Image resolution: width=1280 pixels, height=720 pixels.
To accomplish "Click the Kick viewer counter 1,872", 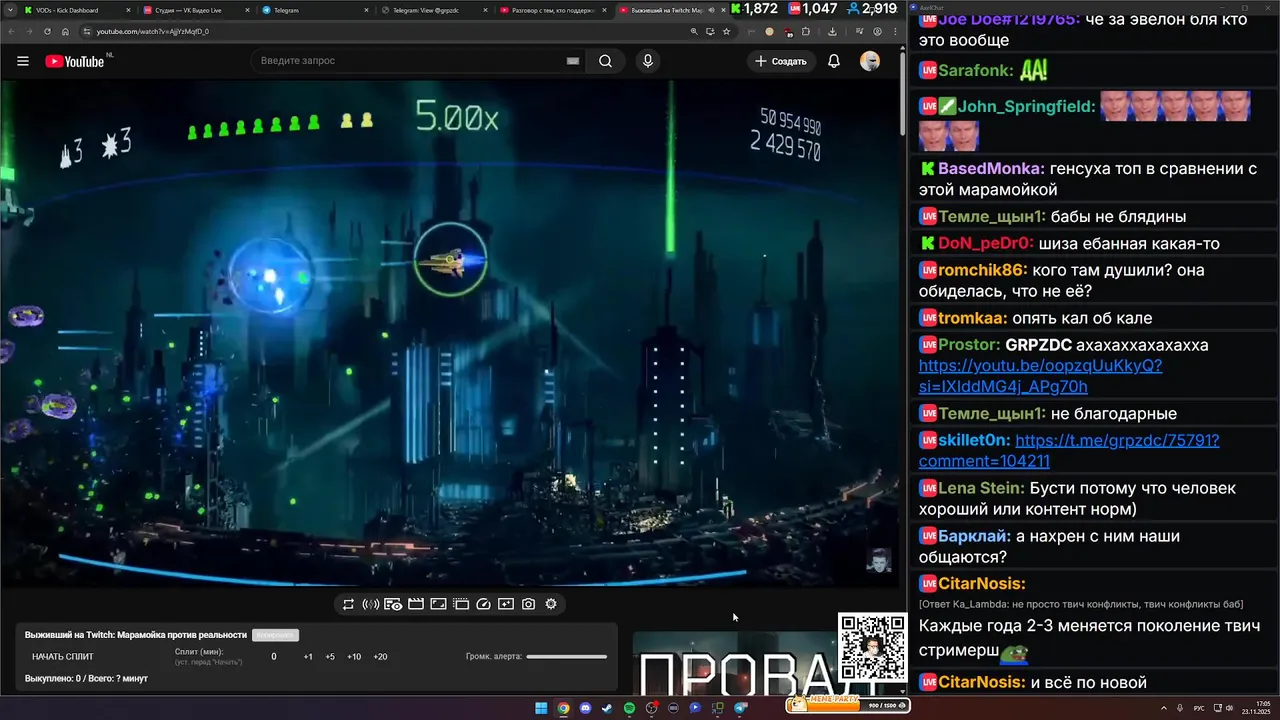I will tap(753, 9).
